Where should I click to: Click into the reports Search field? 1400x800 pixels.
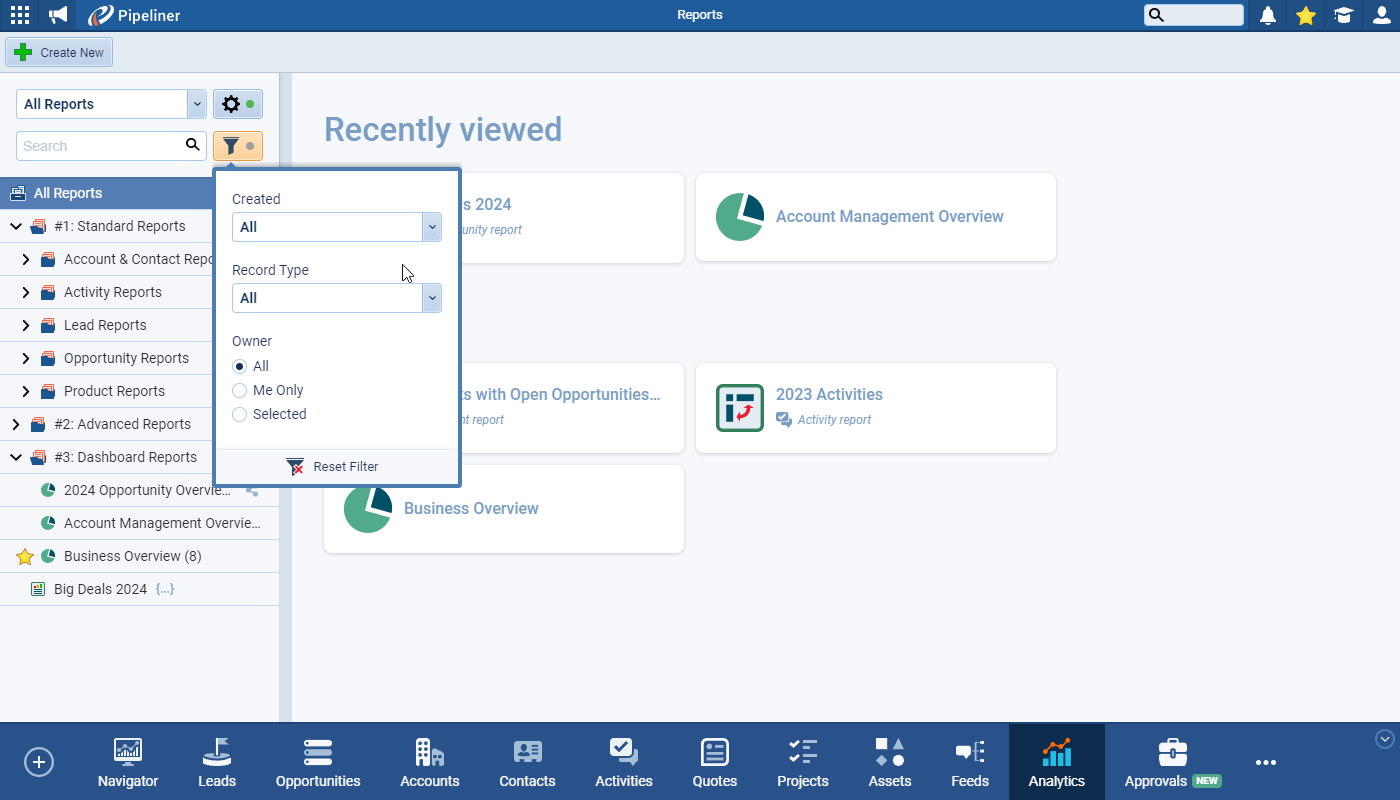(x=100, y=146)
